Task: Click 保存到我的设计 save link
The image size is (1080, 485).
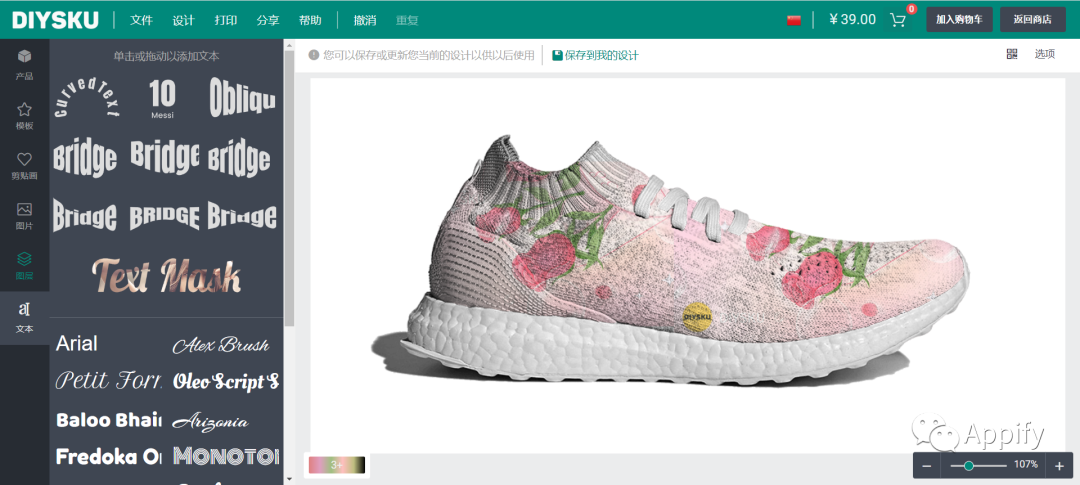Action: (x=596, y=55)
